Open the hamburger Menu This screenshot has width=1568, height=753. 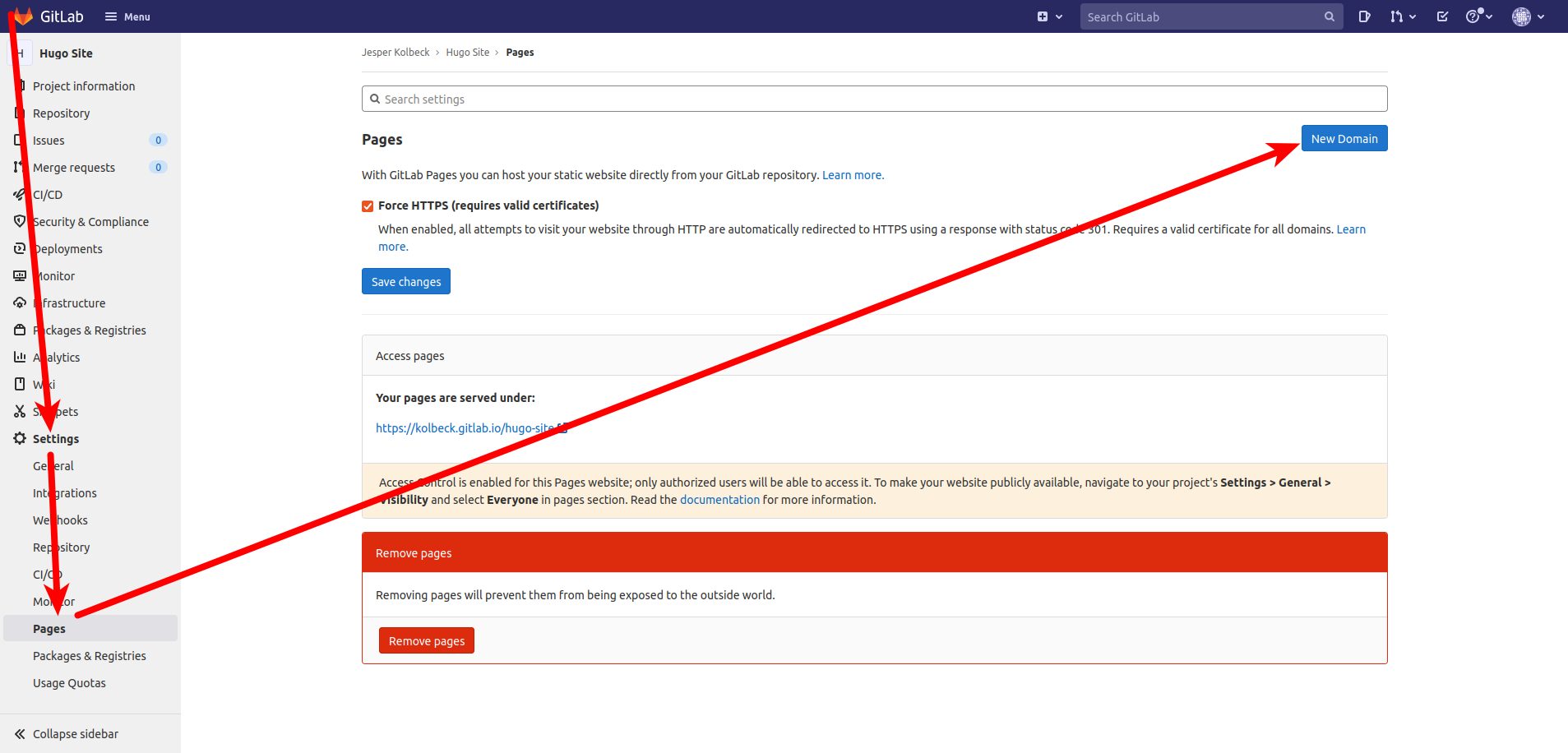127,16
